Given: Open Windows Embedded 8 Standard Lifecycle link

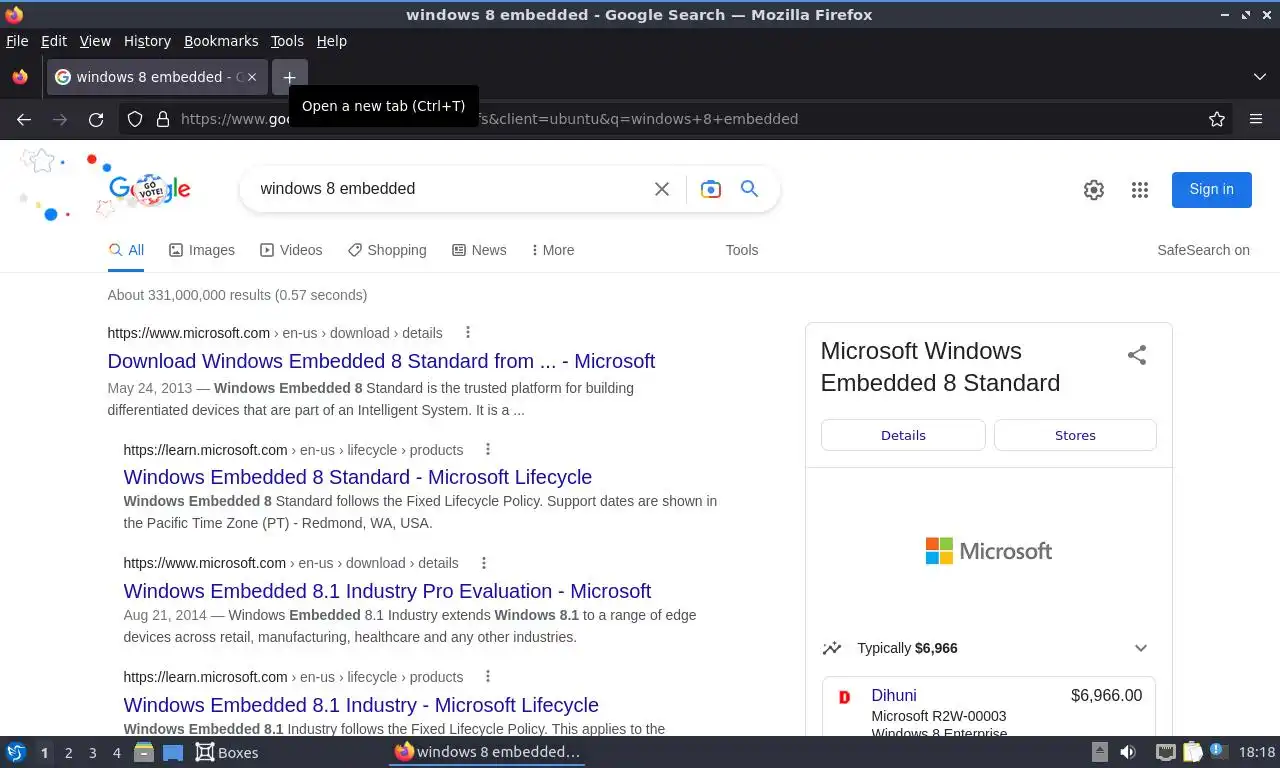Looking at the screenshot, I should pos(358,477).
